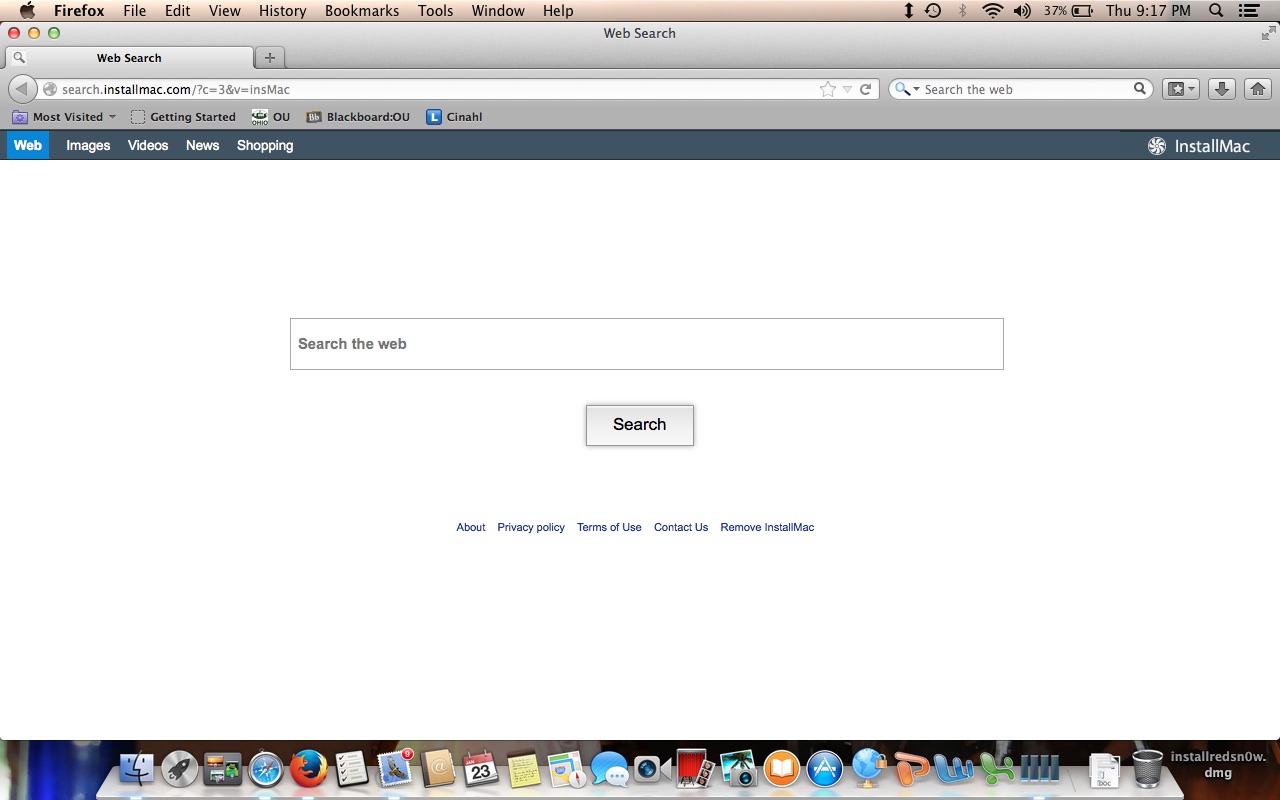Image resolution: width=1280 pixels, height=800 pixels.
Task: Switch to the Videos search category
Action: (x=148, y=145)
